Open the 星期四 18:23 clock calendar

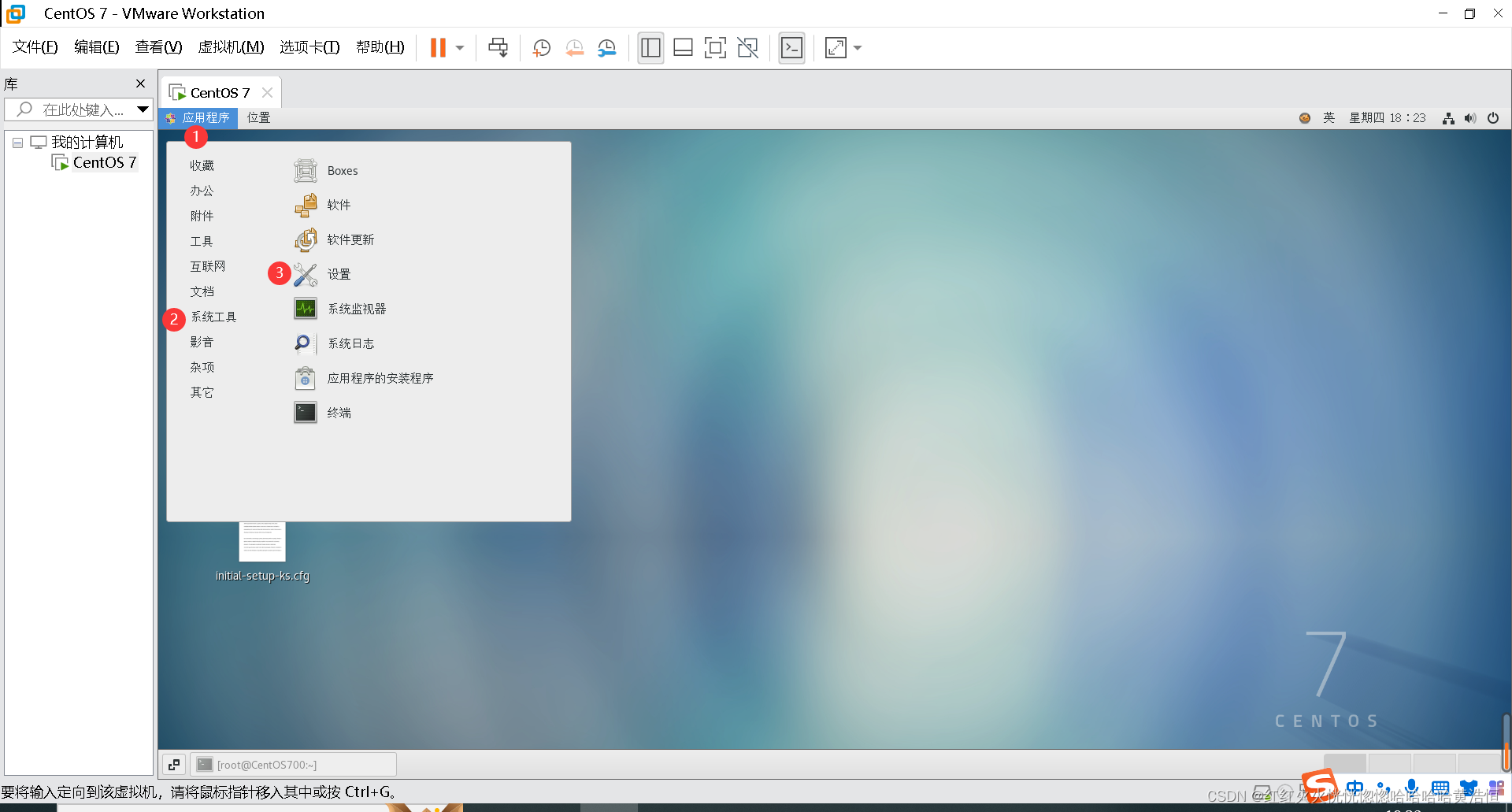click(1388, 118)
